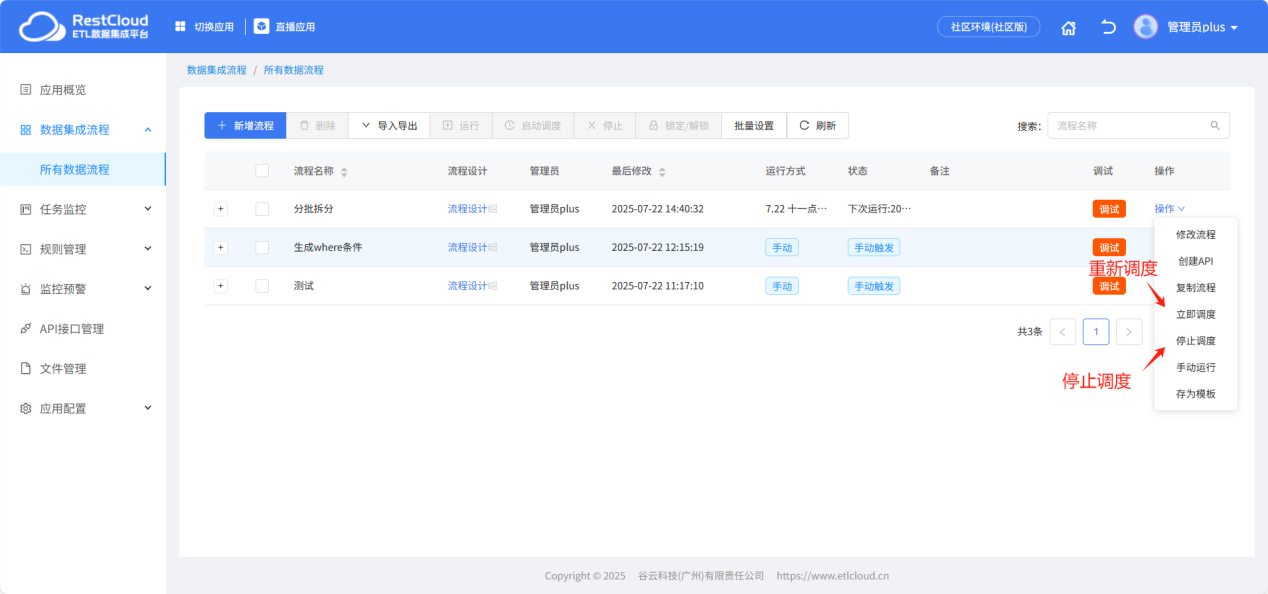Click page 1 in the pagination control
The image size is (1268, 594).
[x=1095, y=331]
